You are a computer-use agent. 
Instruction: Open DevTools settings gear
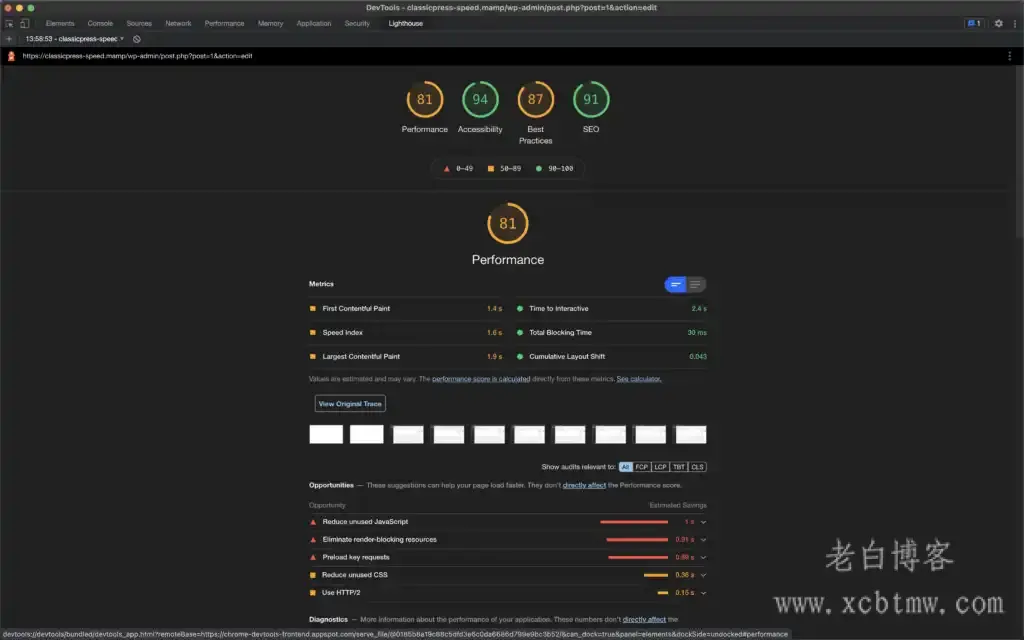(998, 23)
